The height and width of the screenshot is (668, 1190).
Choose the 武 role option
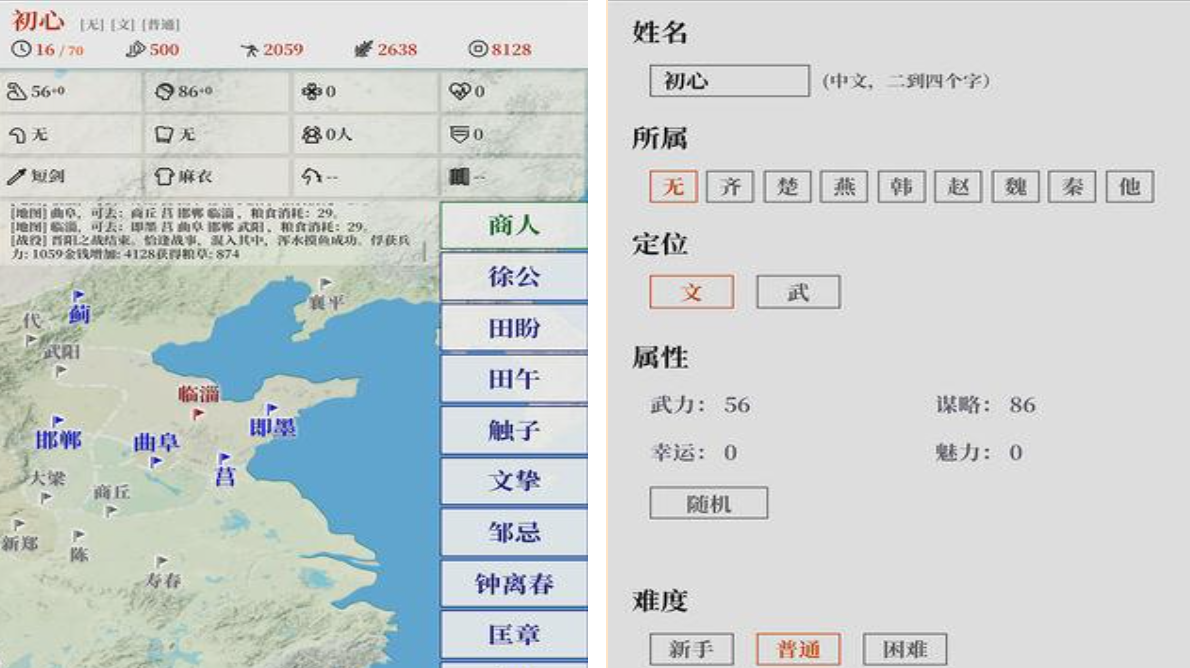coord(798,291)
